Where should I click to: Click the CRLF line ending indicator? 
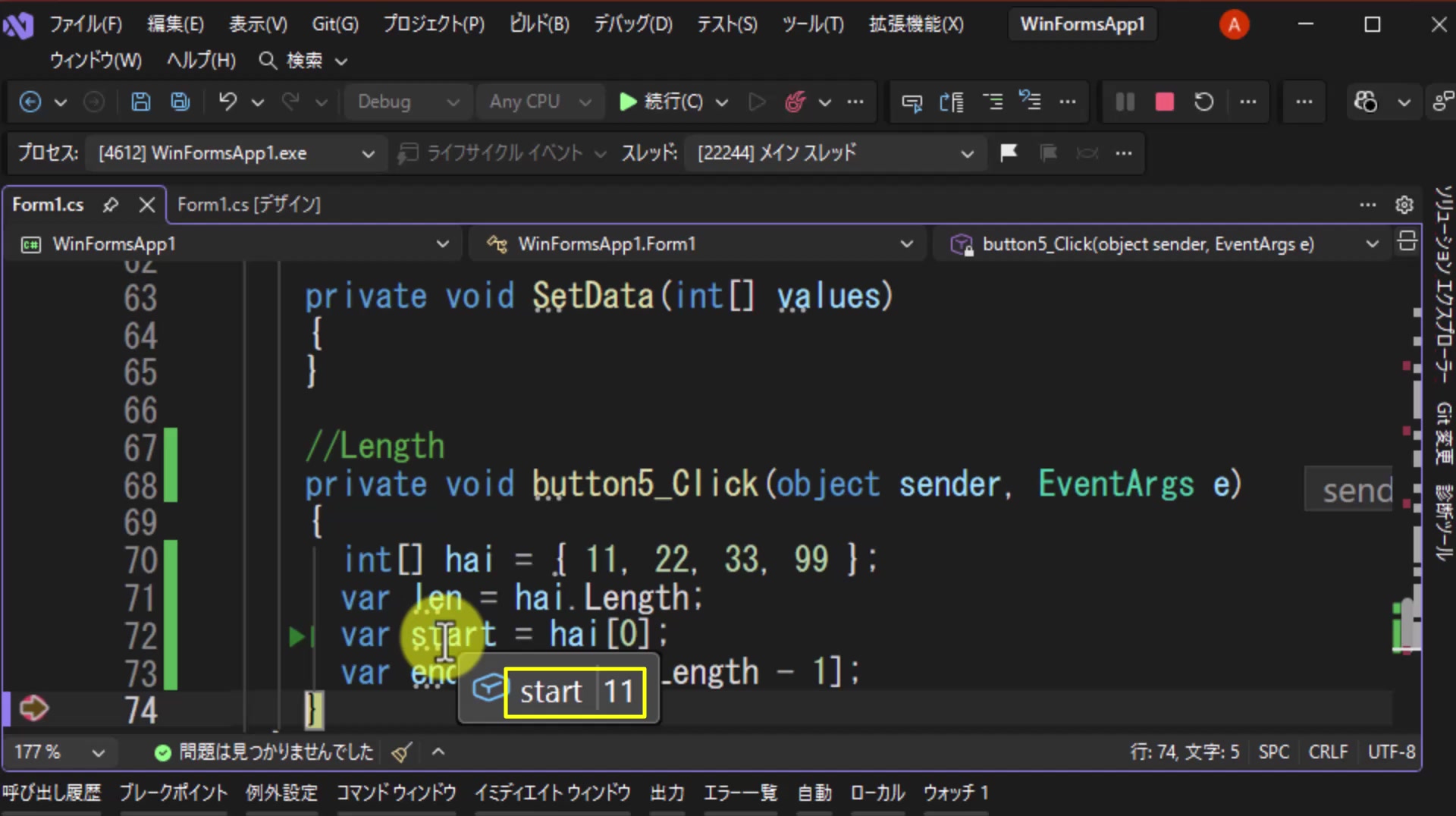(x=1328, y=752)
